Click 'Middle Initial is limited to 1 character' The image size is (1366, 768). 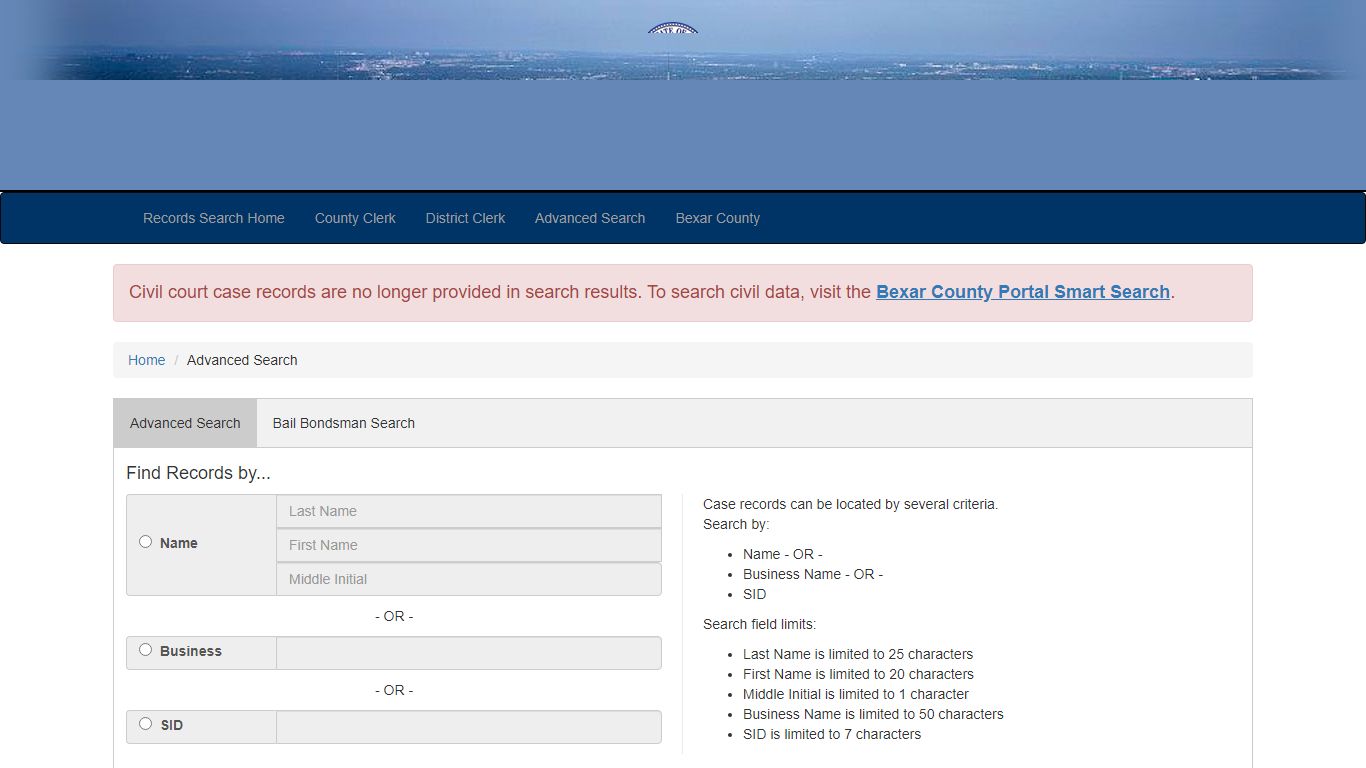pyautogui.click(x=856, y=694)
